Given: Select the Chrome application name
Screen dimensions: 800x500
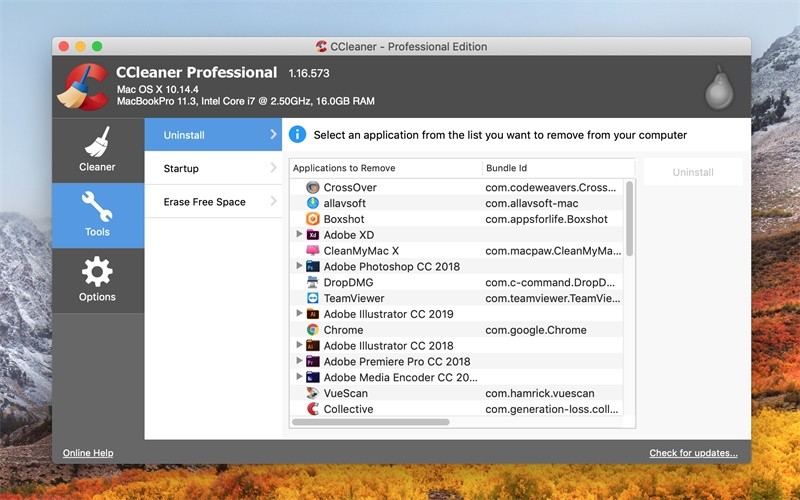Looking at the screenshot, I should click(x=343, y=330).
